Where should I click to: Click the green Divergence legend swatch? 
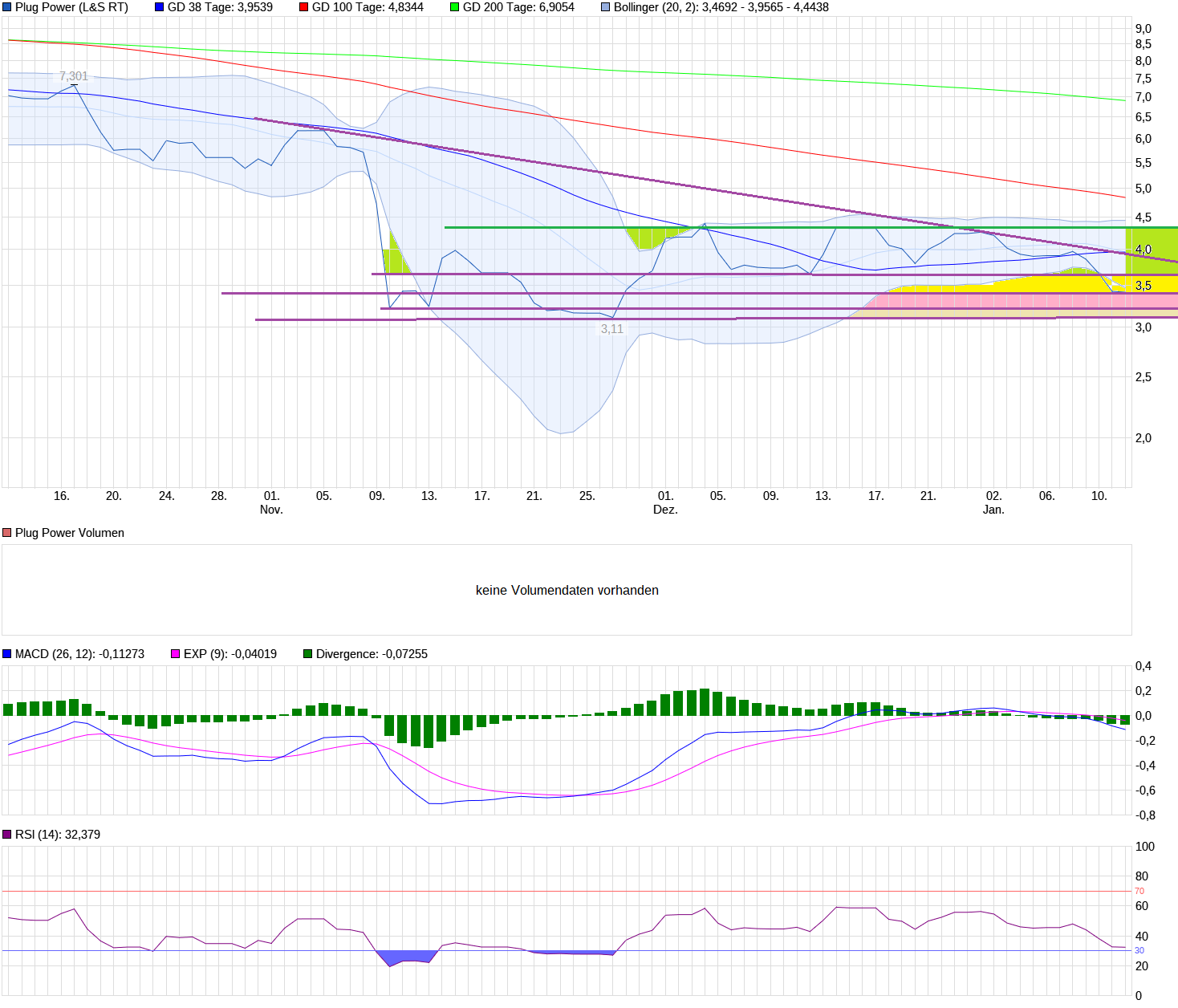click(307, 654)
